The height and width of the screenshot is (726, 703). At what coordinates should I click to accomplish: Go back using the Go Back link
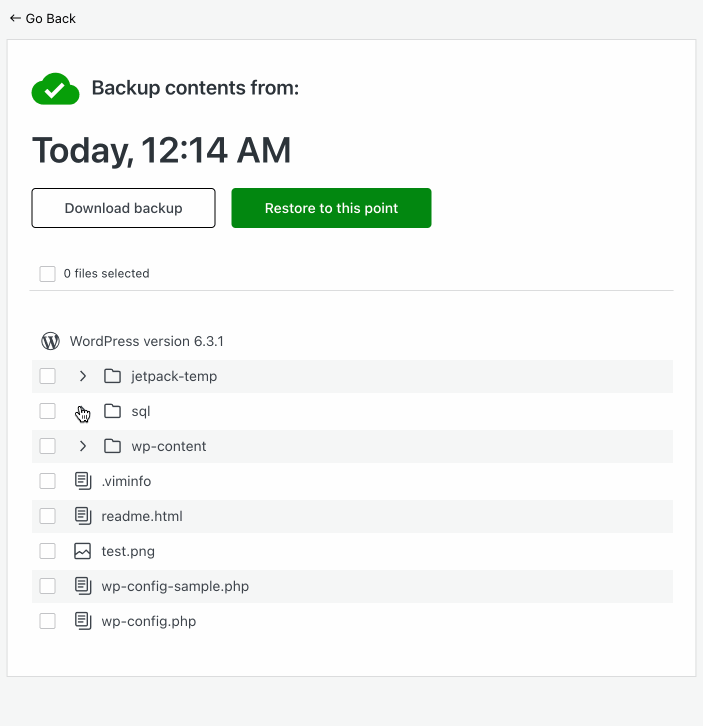[x=42, y=18]
